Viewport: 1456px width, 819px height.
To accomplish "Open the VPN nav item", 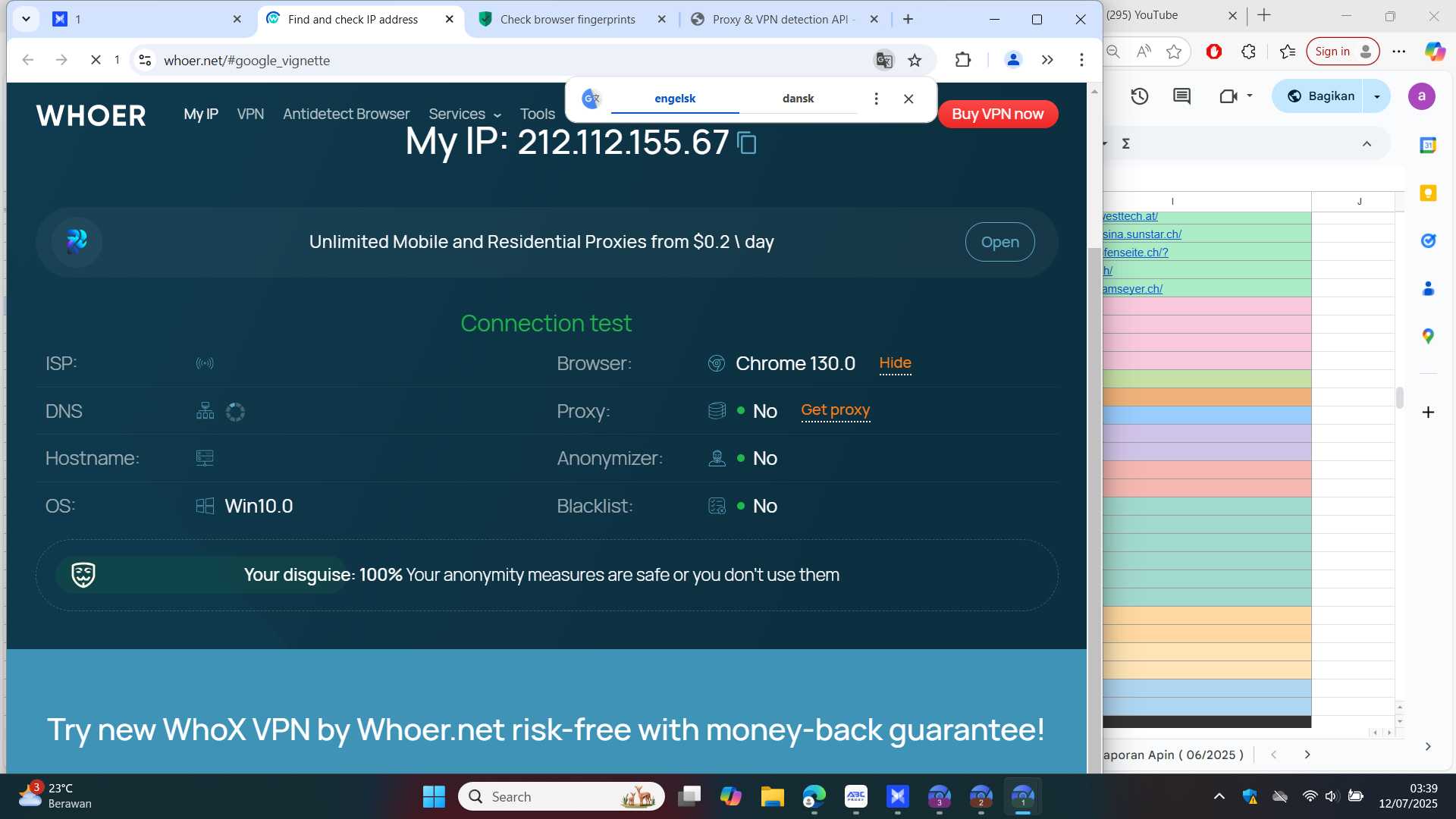I will pyautogui.click(x=250, y=114).
